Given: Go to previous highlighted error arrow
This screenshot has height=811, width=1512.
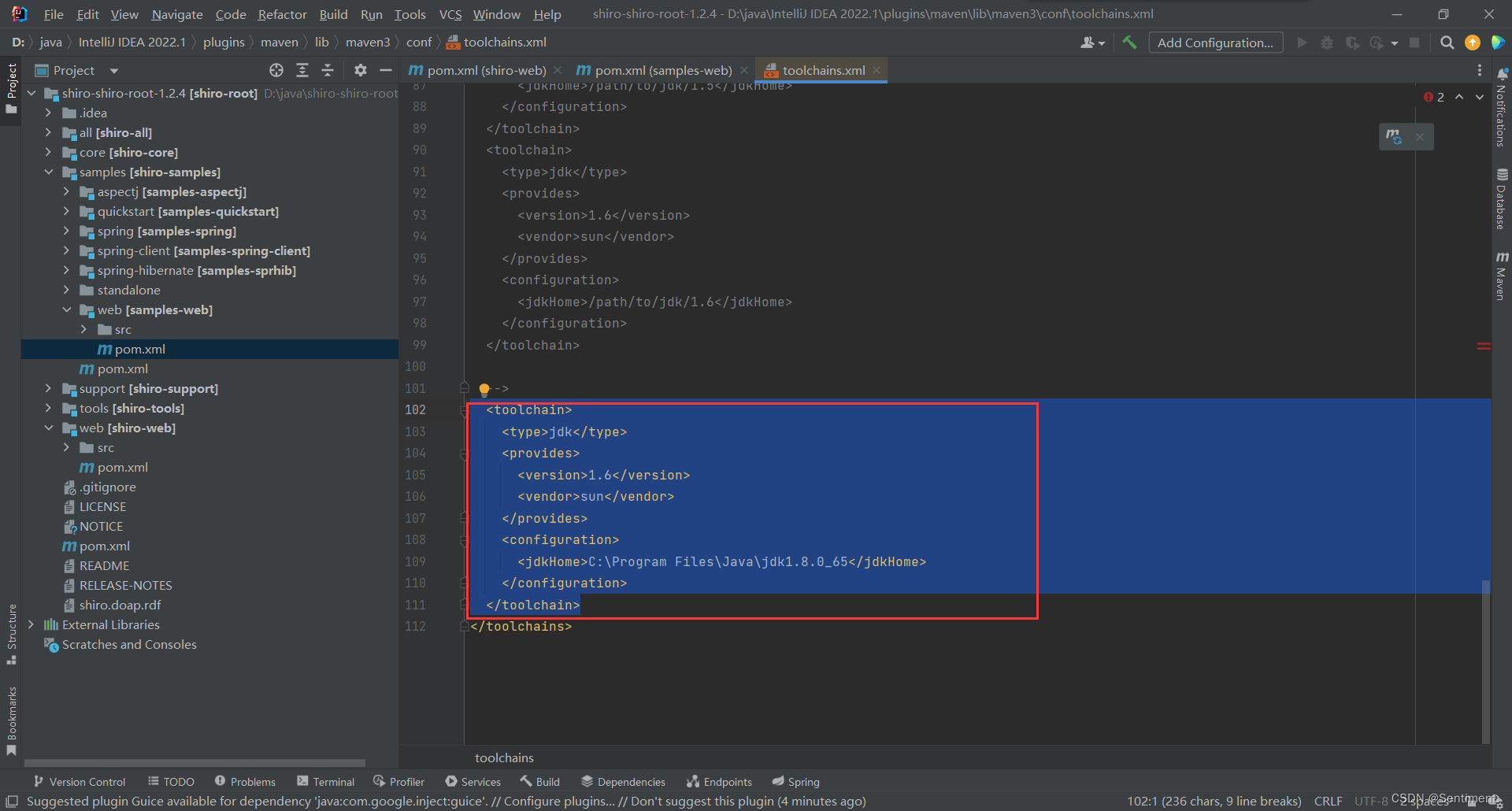Looking at the screenshot, I should coord(1459,97).
